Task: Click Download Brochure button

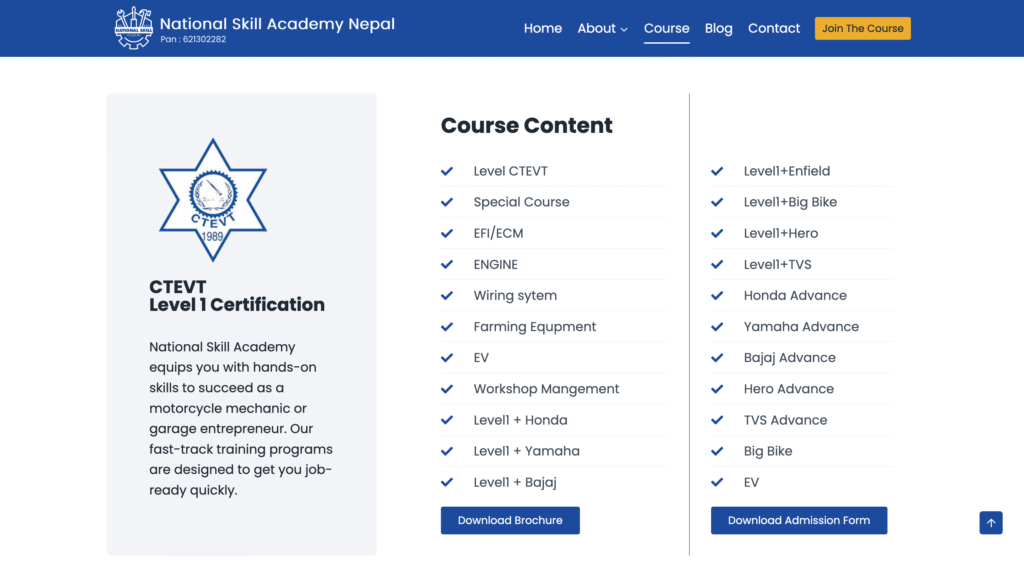Action: [510, 520]
